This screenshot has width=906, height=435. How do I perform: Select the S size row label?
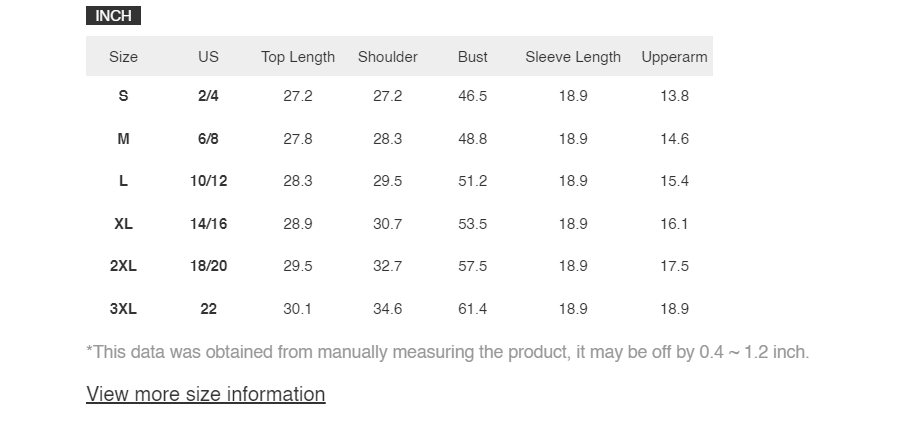[123, 96]
